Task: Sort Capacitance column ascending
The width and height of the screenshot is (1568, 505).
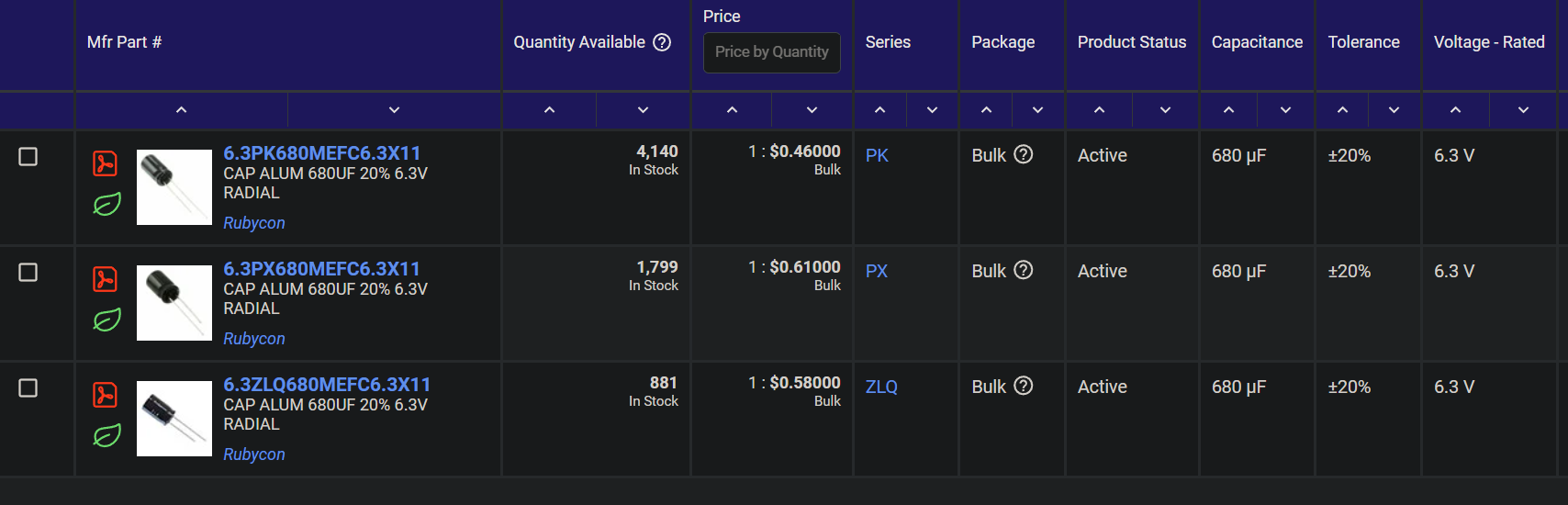Action: (1228, 110)
